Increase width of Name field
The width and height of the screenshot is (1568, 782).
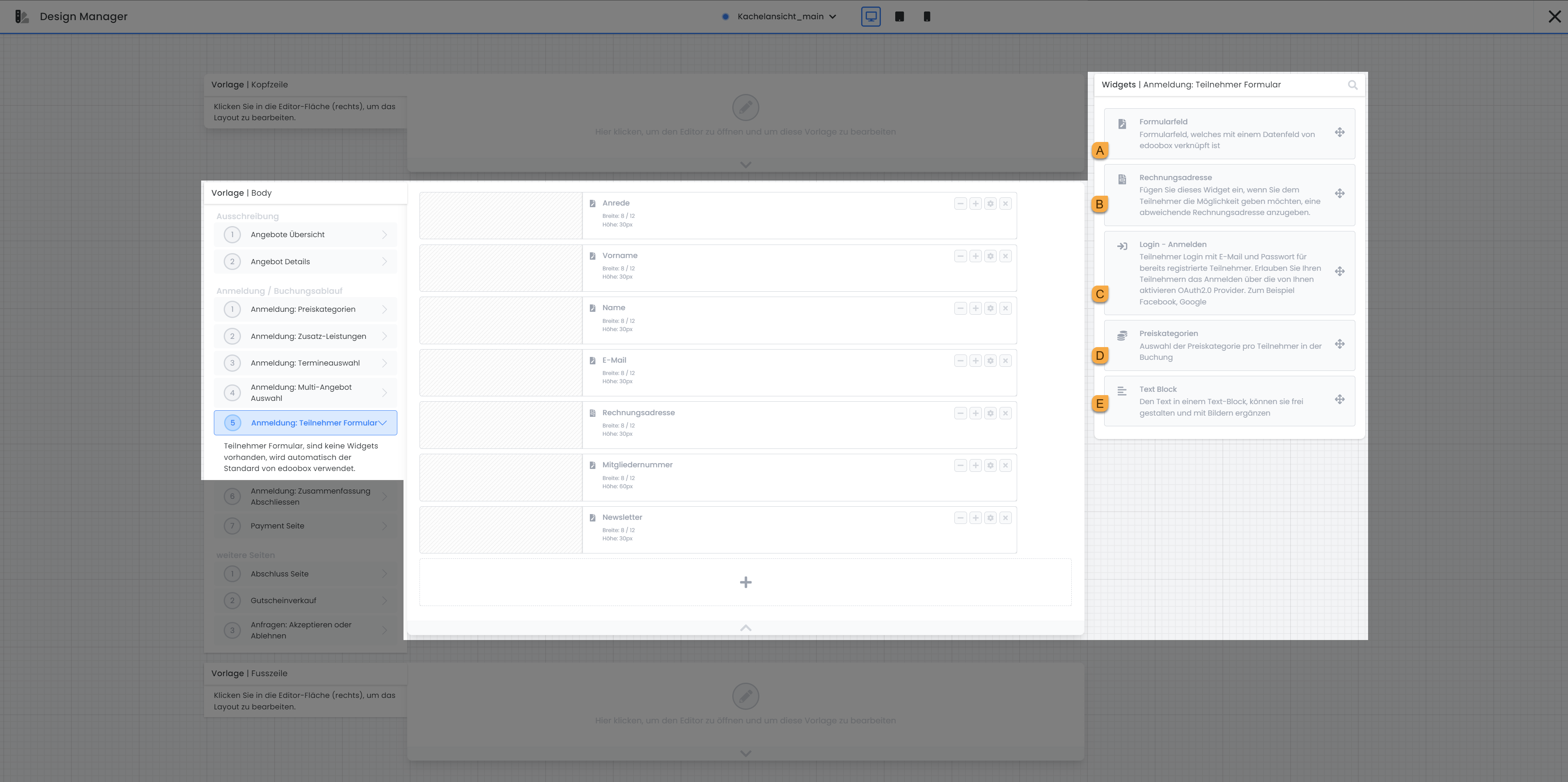975,309
